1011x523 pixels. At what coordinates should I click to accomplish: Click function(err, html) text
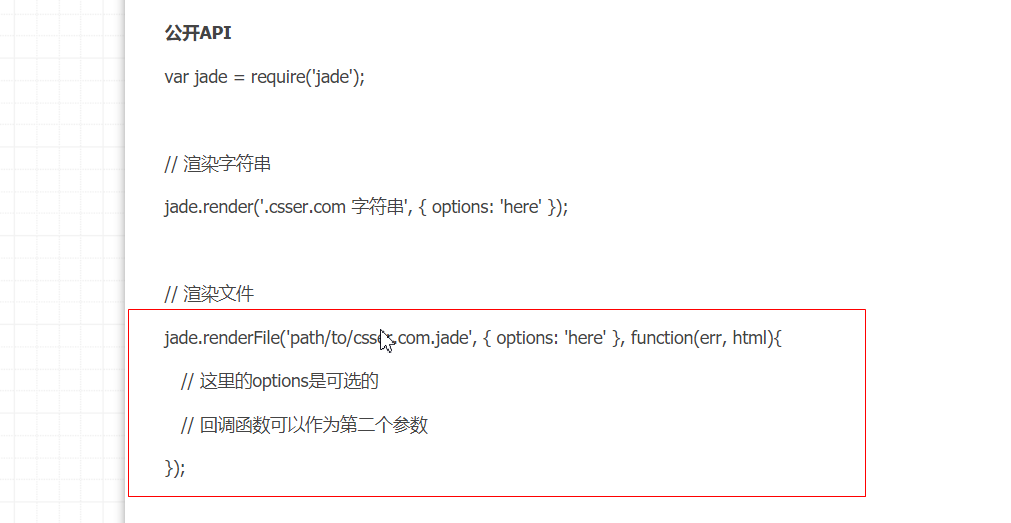pos(701,337)
